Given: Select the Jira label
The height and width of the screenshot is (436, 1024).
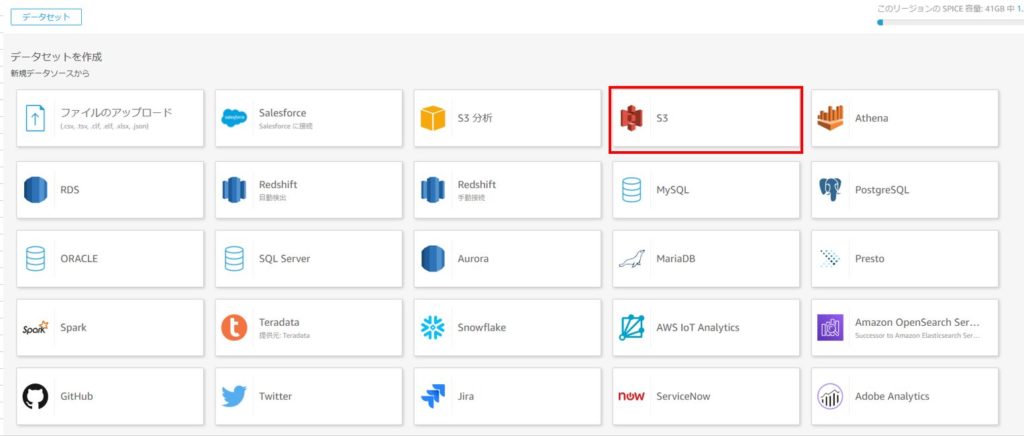Looking at the screenshot, I should point(466,396).
